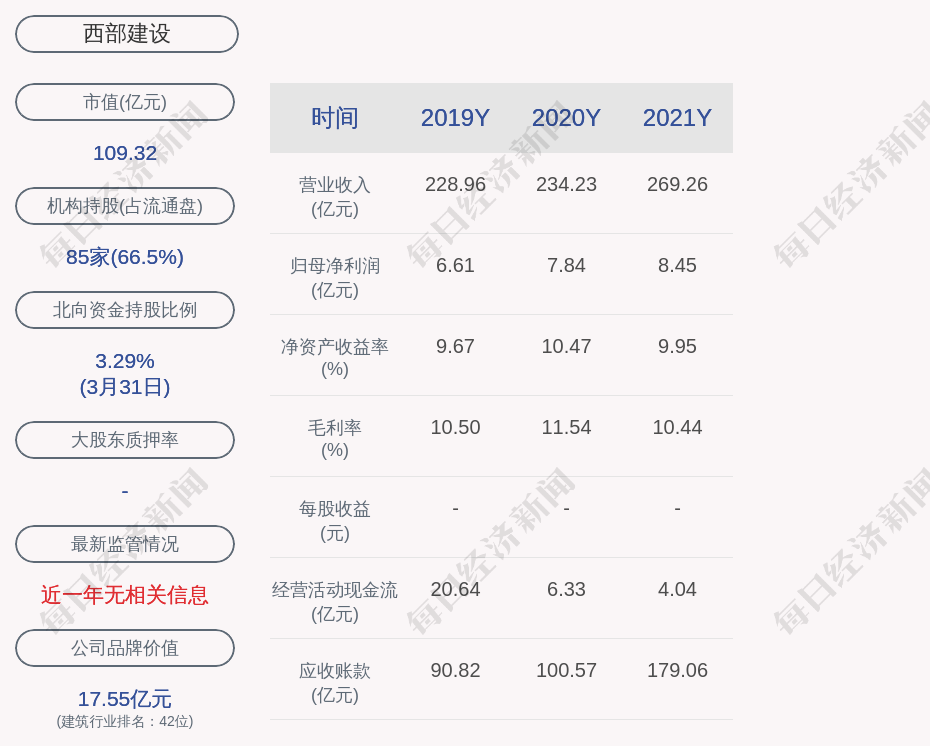Click the cash flow value 4.04
Viewport: 930px width, 746px height.
click(x=677, y=589)
